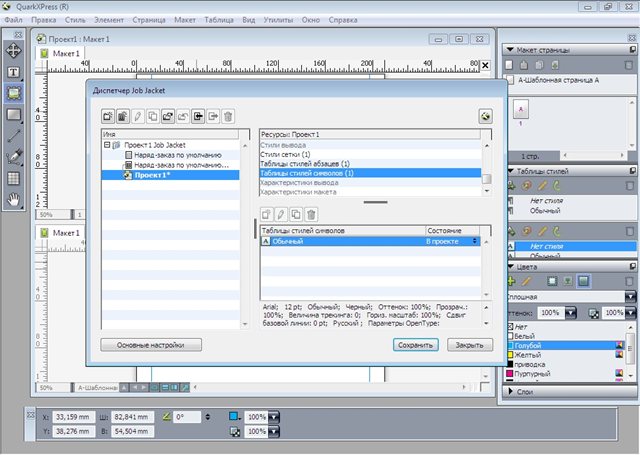Click master page A thumbnail in page layout
640x455 pixels.
click(x=521, y=109)
